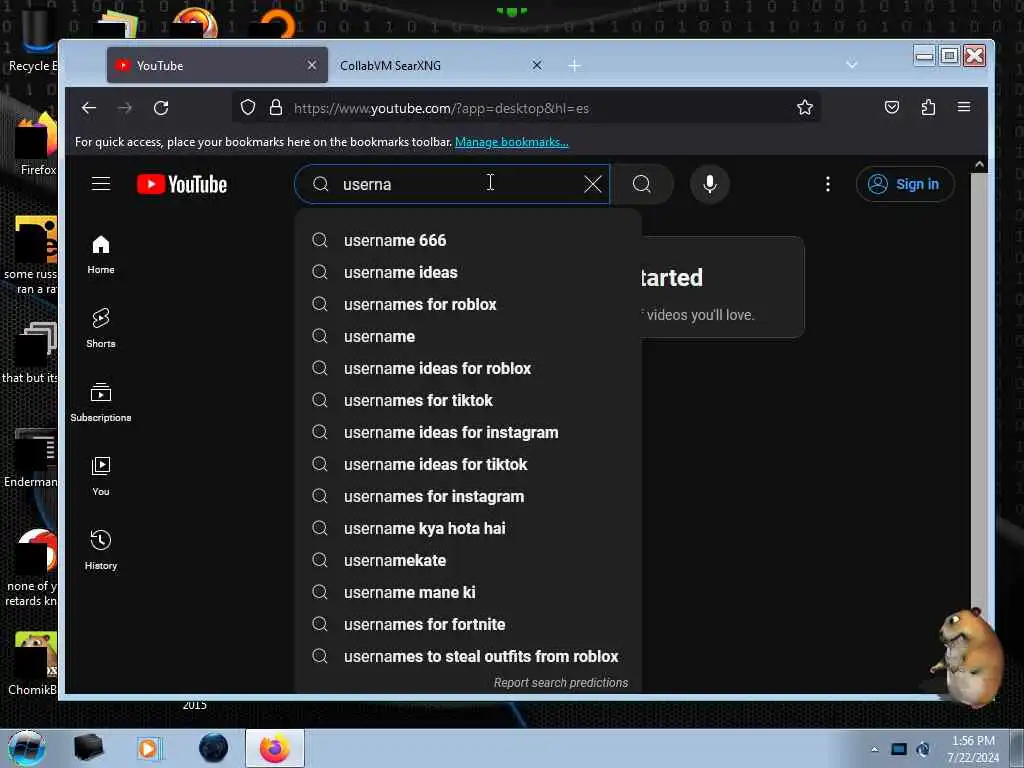Click the tracking protection shield icon
This screenshot has width=1024, height=768.
248,107
